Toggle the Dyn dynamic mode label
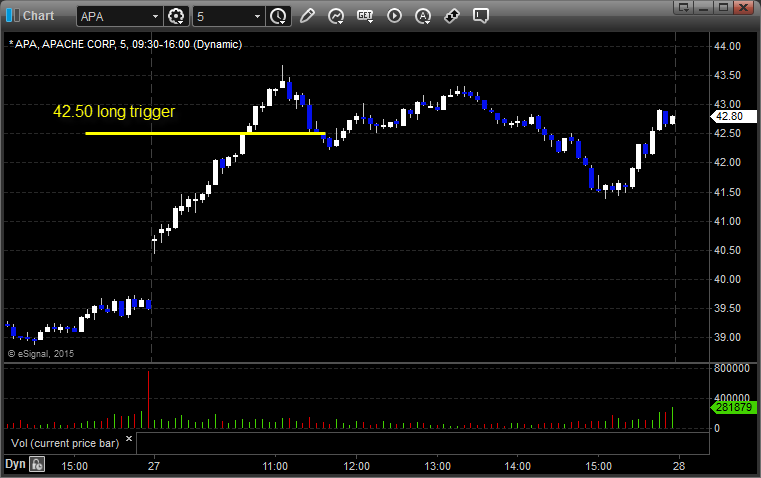Screen dimensions: 761x478 [15, 464]
